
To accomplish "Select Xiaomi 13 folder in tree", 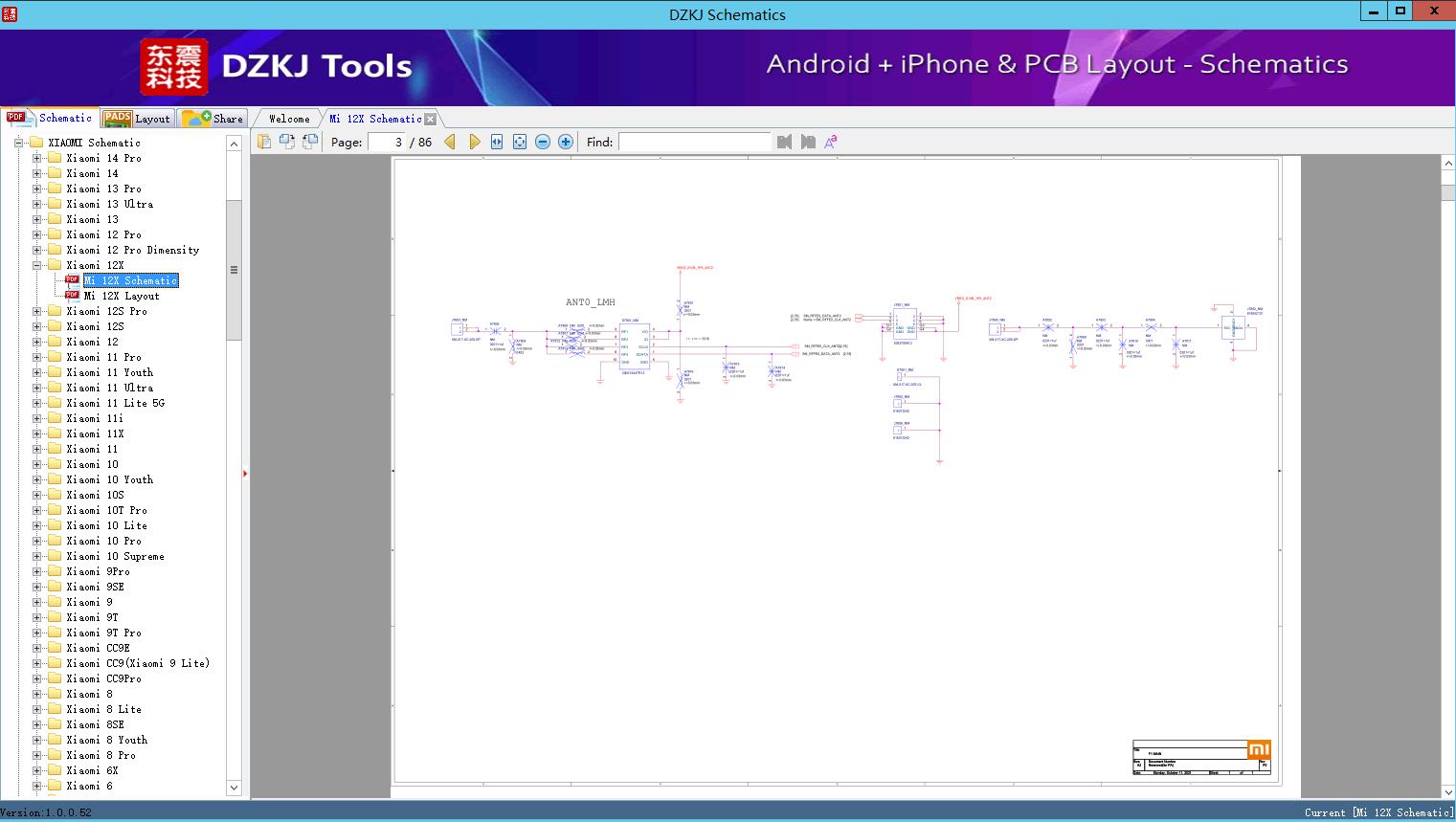I will pos(93,219).
